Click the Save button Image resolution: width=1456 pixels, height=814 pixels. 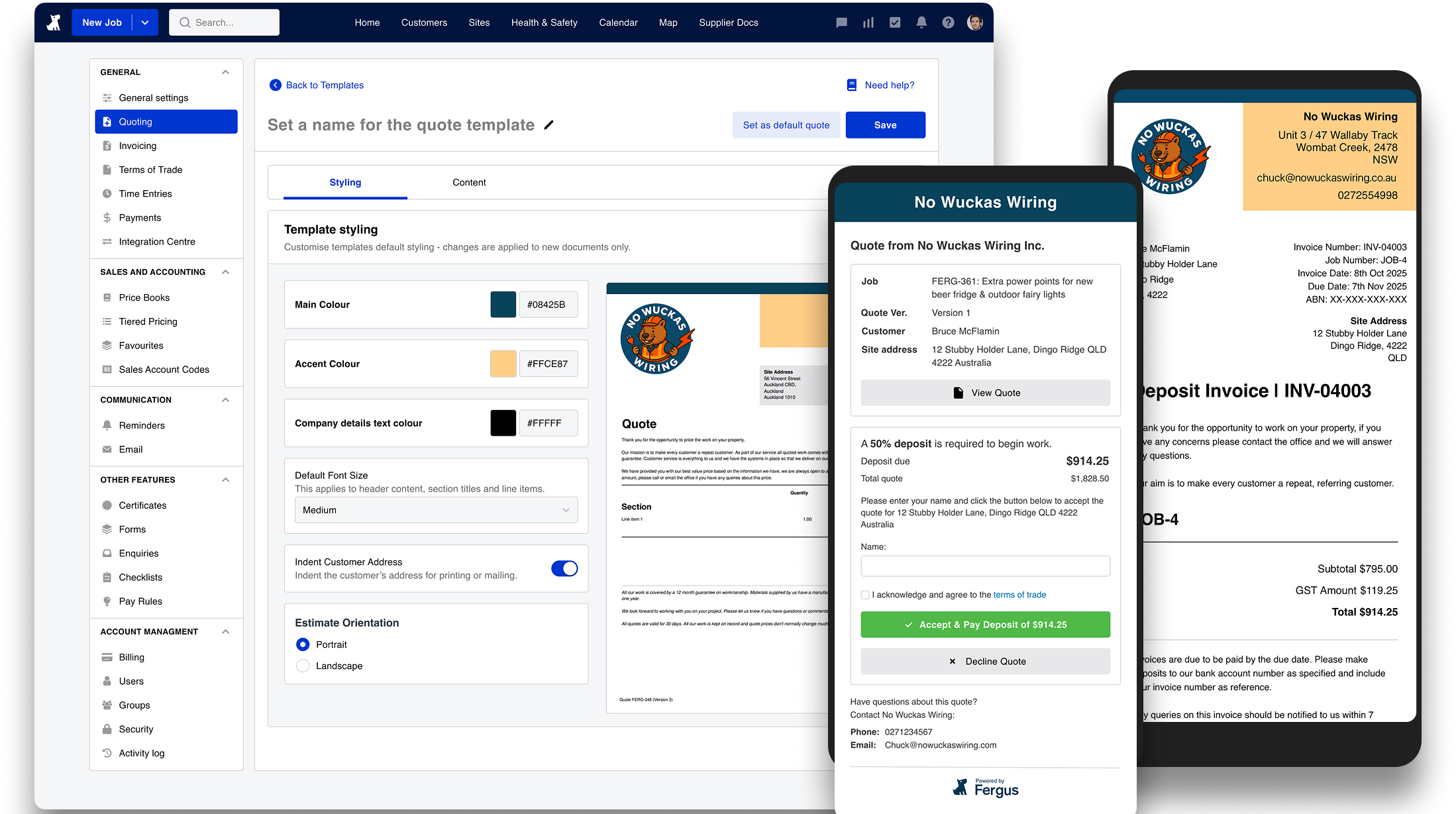point(885,125)
